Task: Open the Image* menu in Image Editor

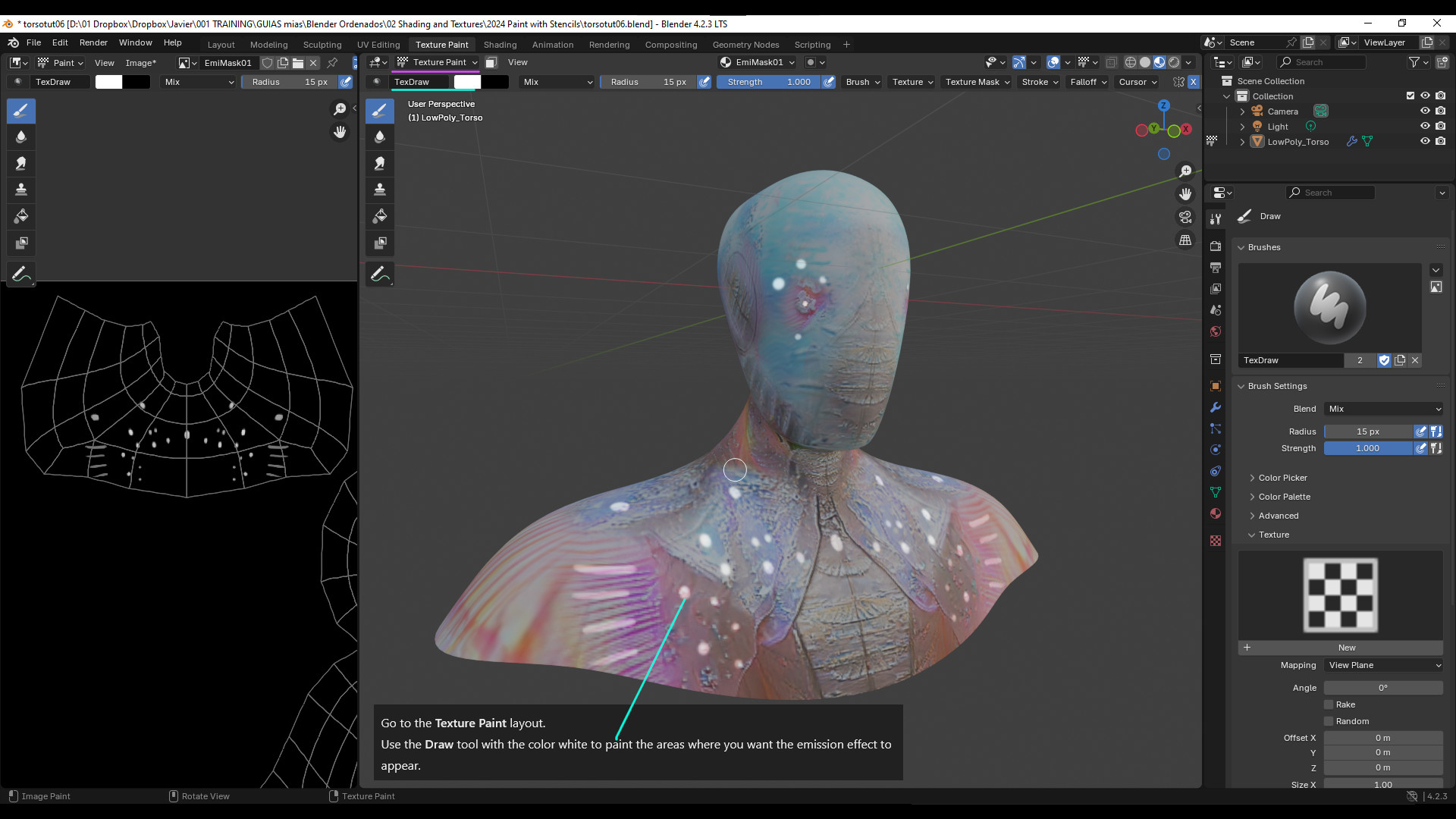Action: click(140, 63)
